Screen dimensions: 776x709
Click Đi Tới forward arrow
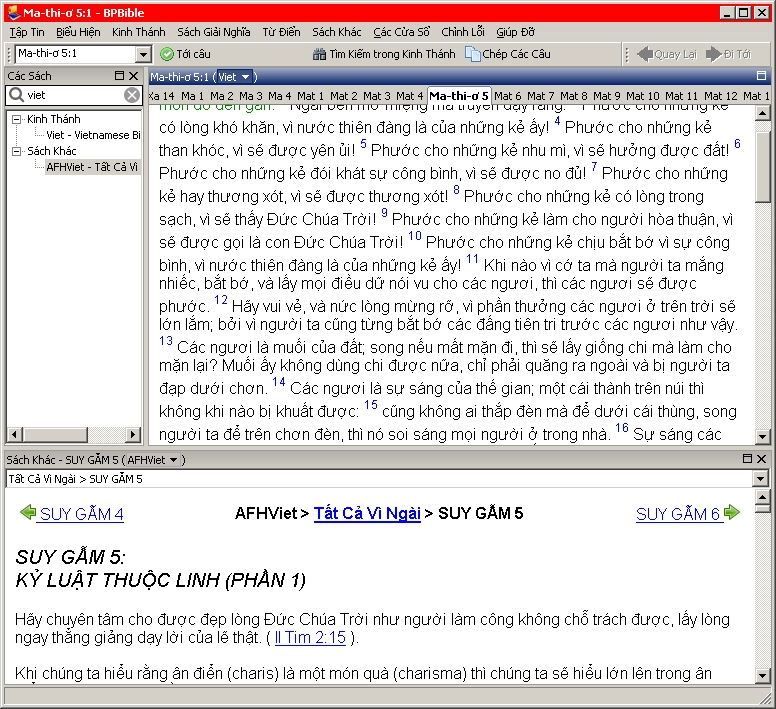click(x=728, y=54)
